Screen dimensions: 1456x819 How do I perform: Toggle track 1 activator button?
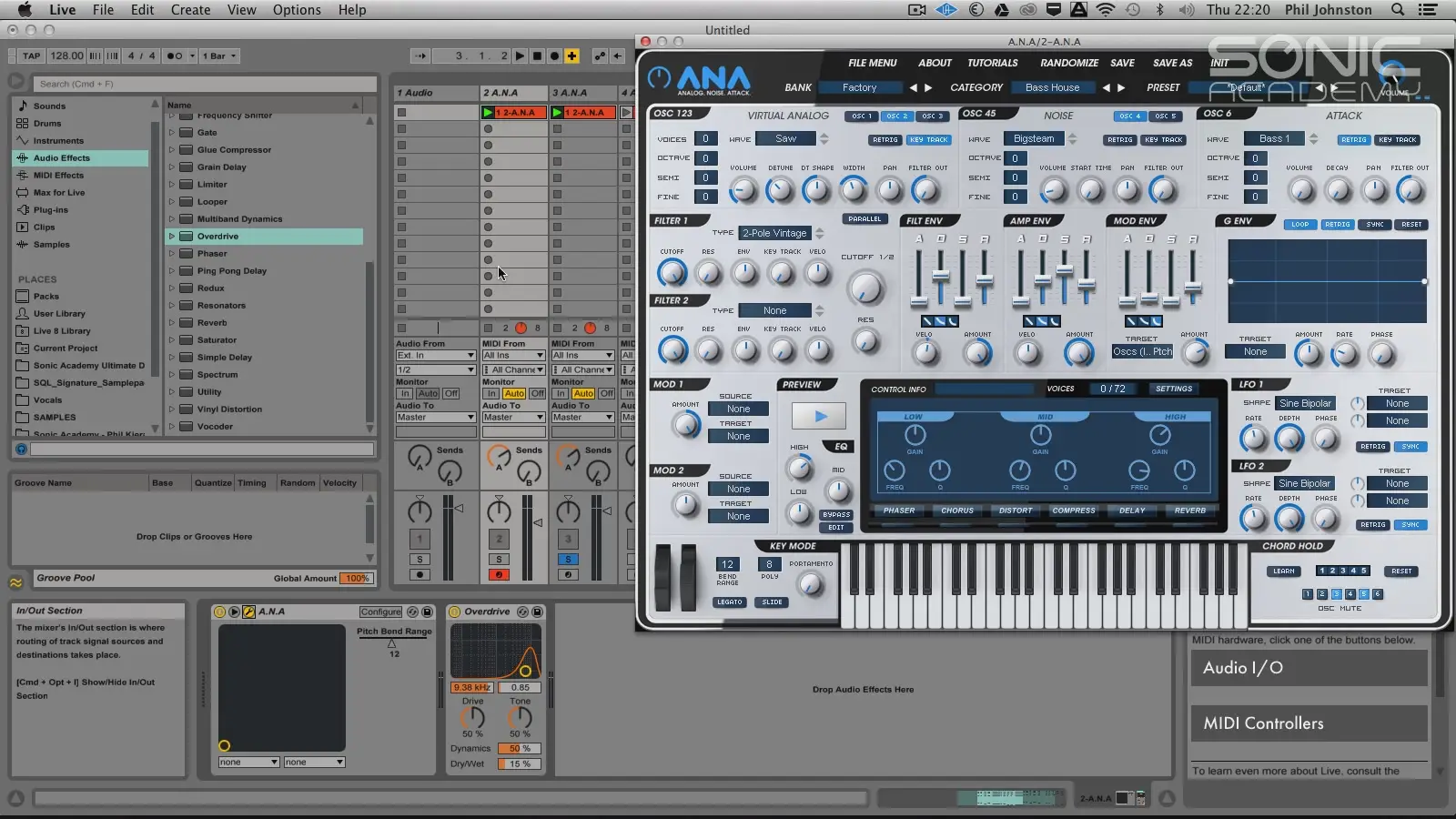click(x=420, y=539)
